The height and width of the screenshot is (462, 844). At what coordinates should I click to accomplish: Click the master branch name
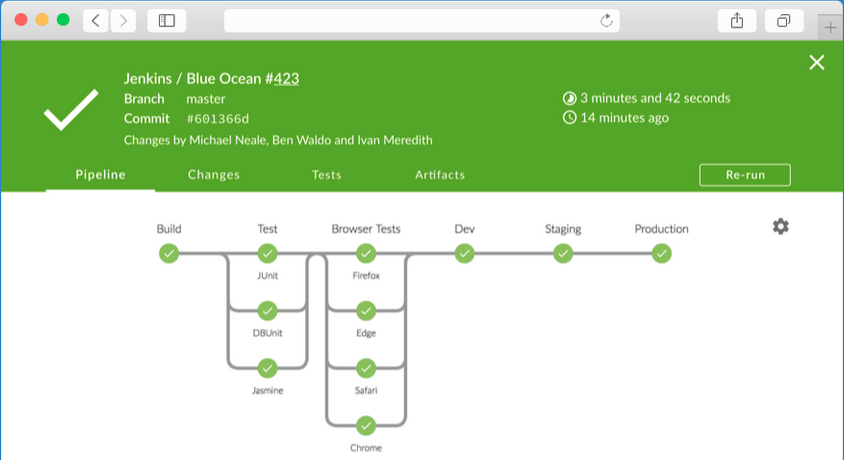(x=206, y=99)
